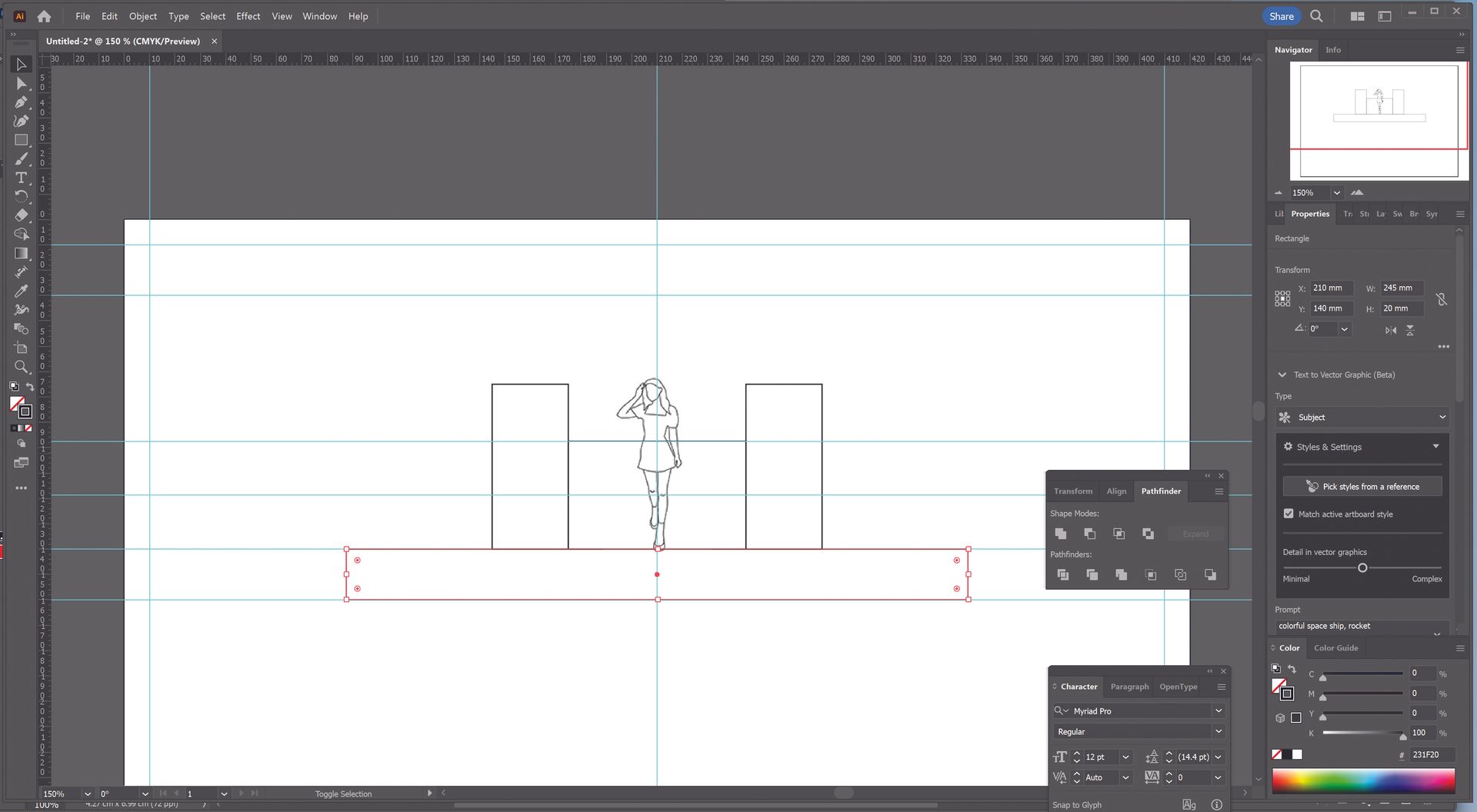This screenshot has width=1477, height=812.
Task: Choose the Eyedropper tool
Action: point(22,291)
